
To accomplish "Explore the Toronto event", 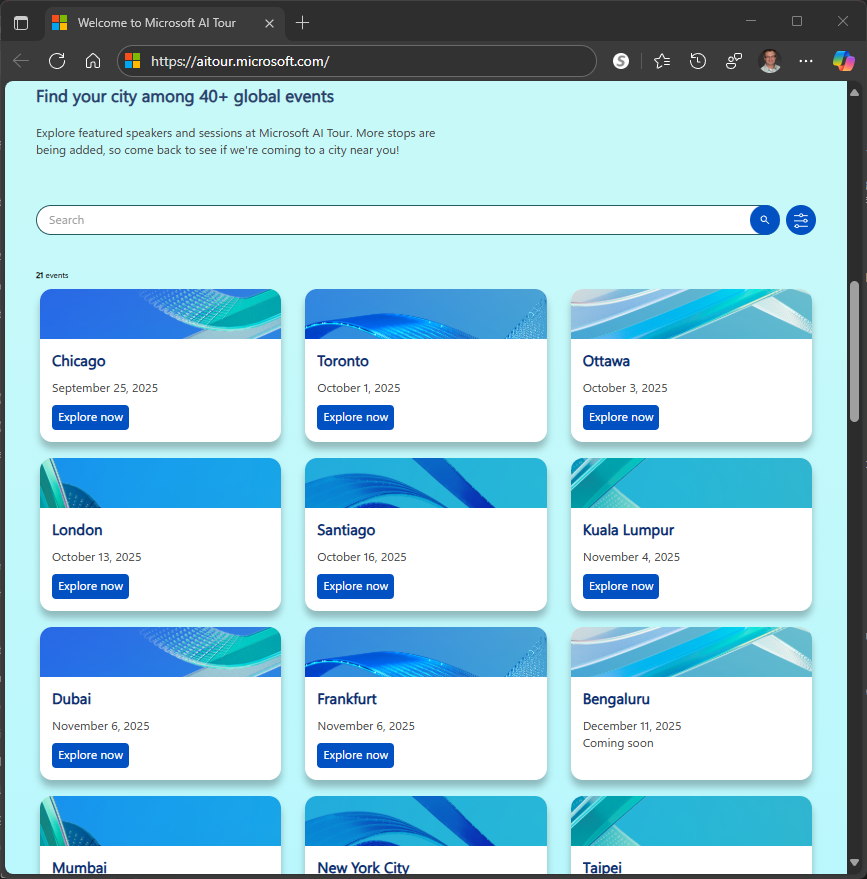I will pyautogui.click(x=355, y=417).
